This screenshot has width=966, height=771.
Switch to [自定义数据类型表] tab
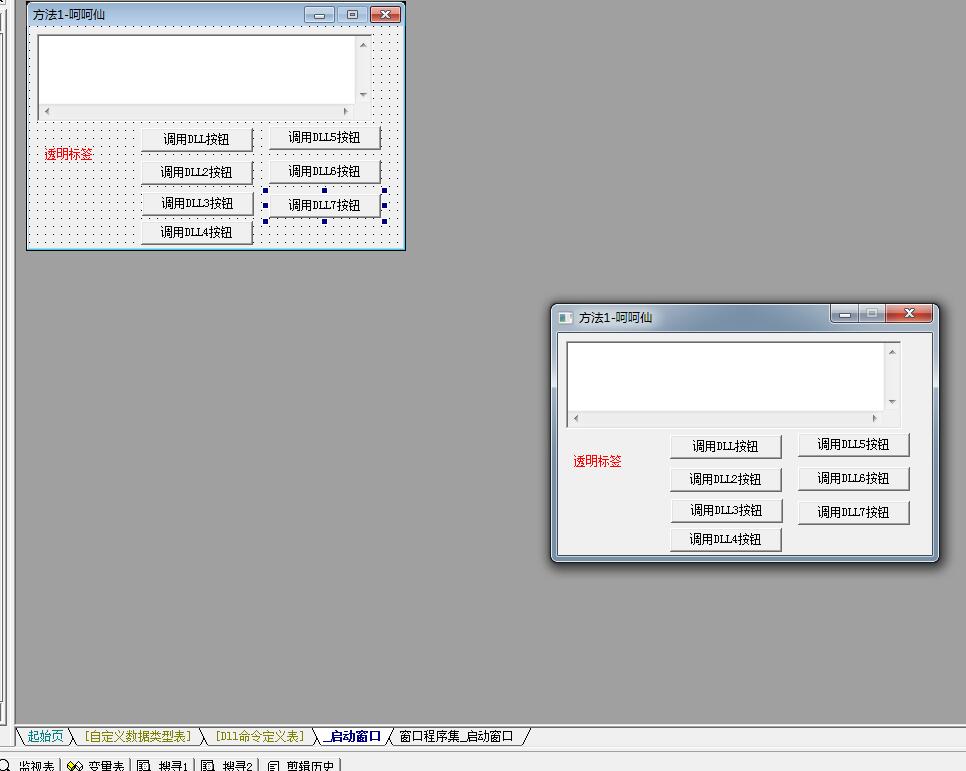(137, 736)
